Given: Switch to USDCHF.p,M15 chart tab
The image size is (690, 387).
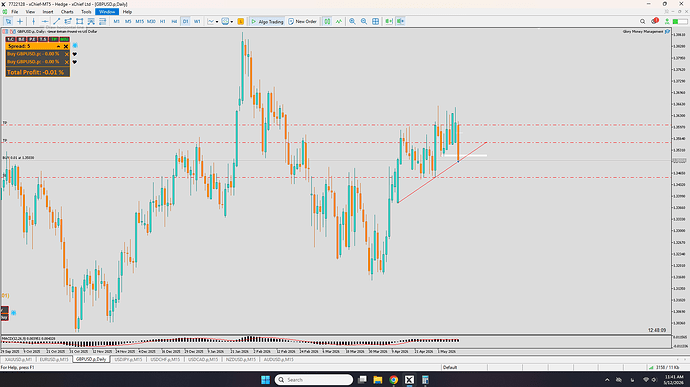Looking at the screenshot, I should coord(165,360).
